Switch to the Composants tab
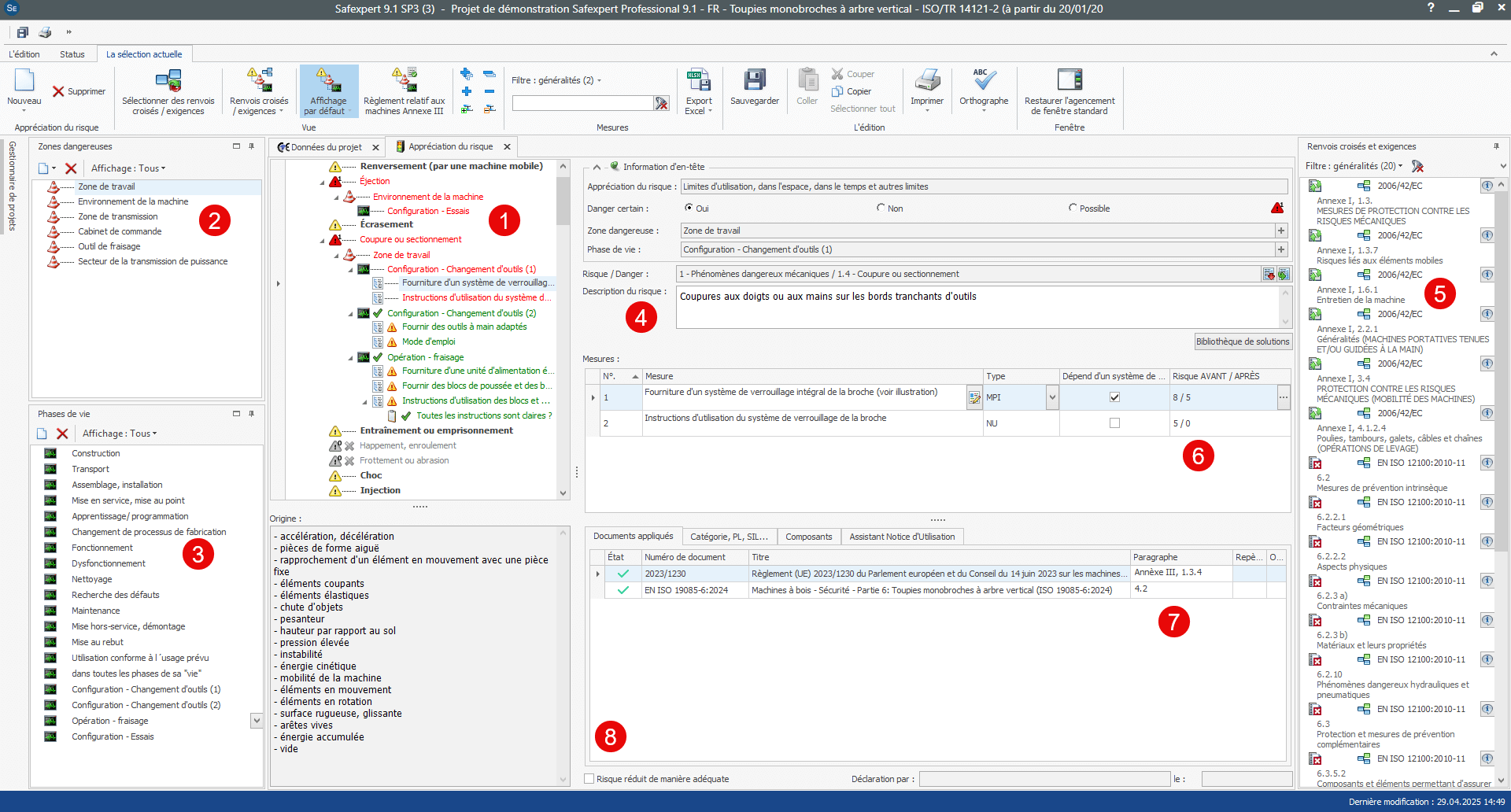 pyautogui.click(x=808, y=537)
